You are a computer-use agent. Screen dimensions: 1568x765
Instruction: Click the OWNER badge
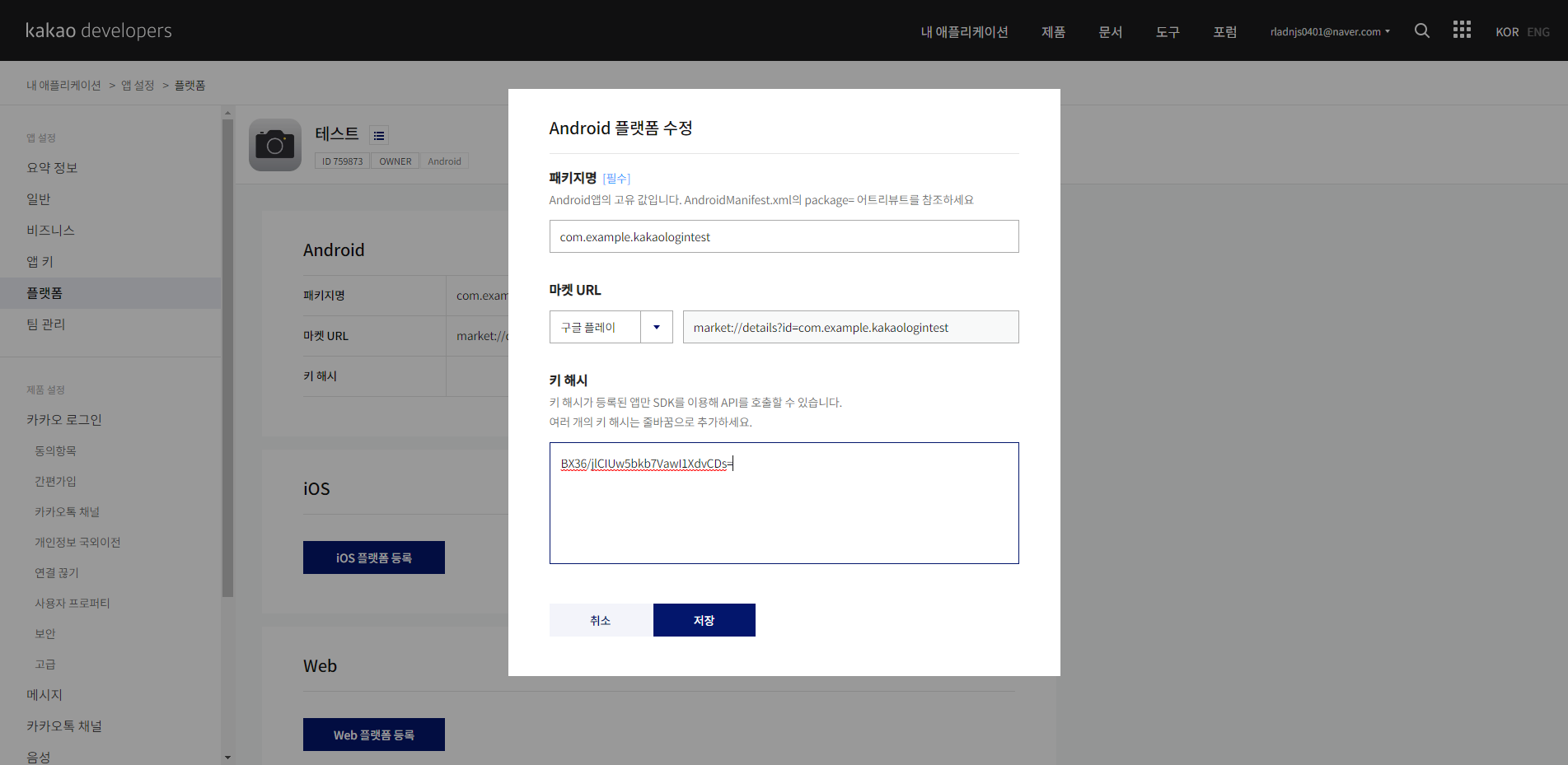point(396,161)
